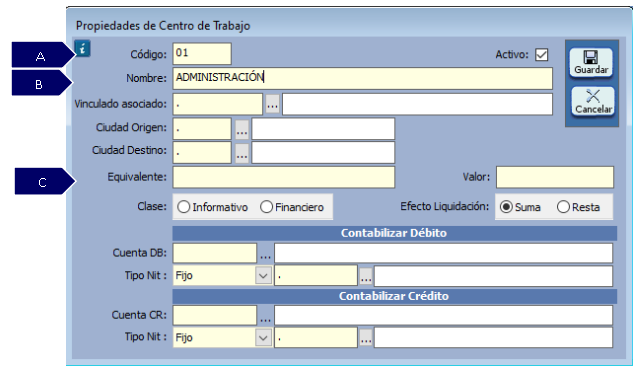Open Nit lookup button in Débito section

(366, 276)
